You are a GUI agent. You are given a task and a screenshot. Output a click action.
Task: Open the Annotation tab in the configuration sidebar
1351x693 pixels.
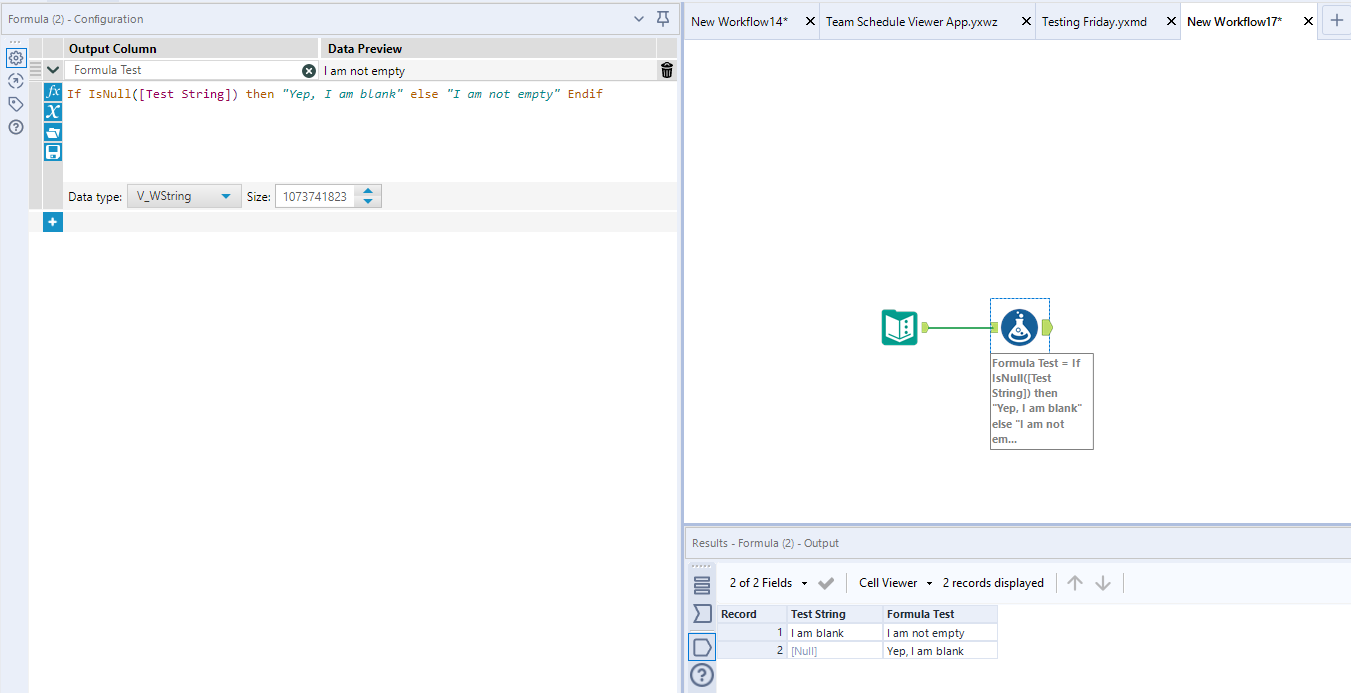click(x=15, y=103)
